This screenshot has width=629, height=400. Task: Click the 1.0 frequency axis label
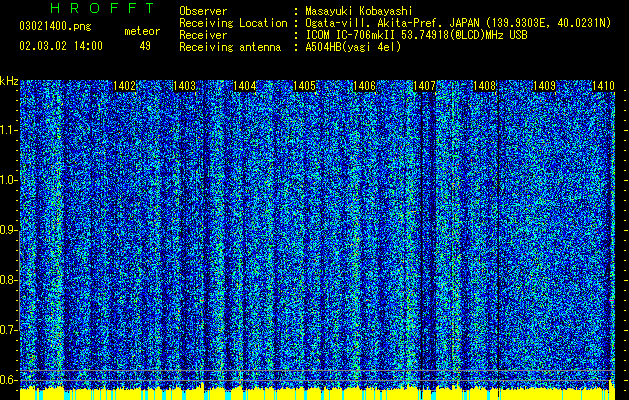[x=8, y=180]
